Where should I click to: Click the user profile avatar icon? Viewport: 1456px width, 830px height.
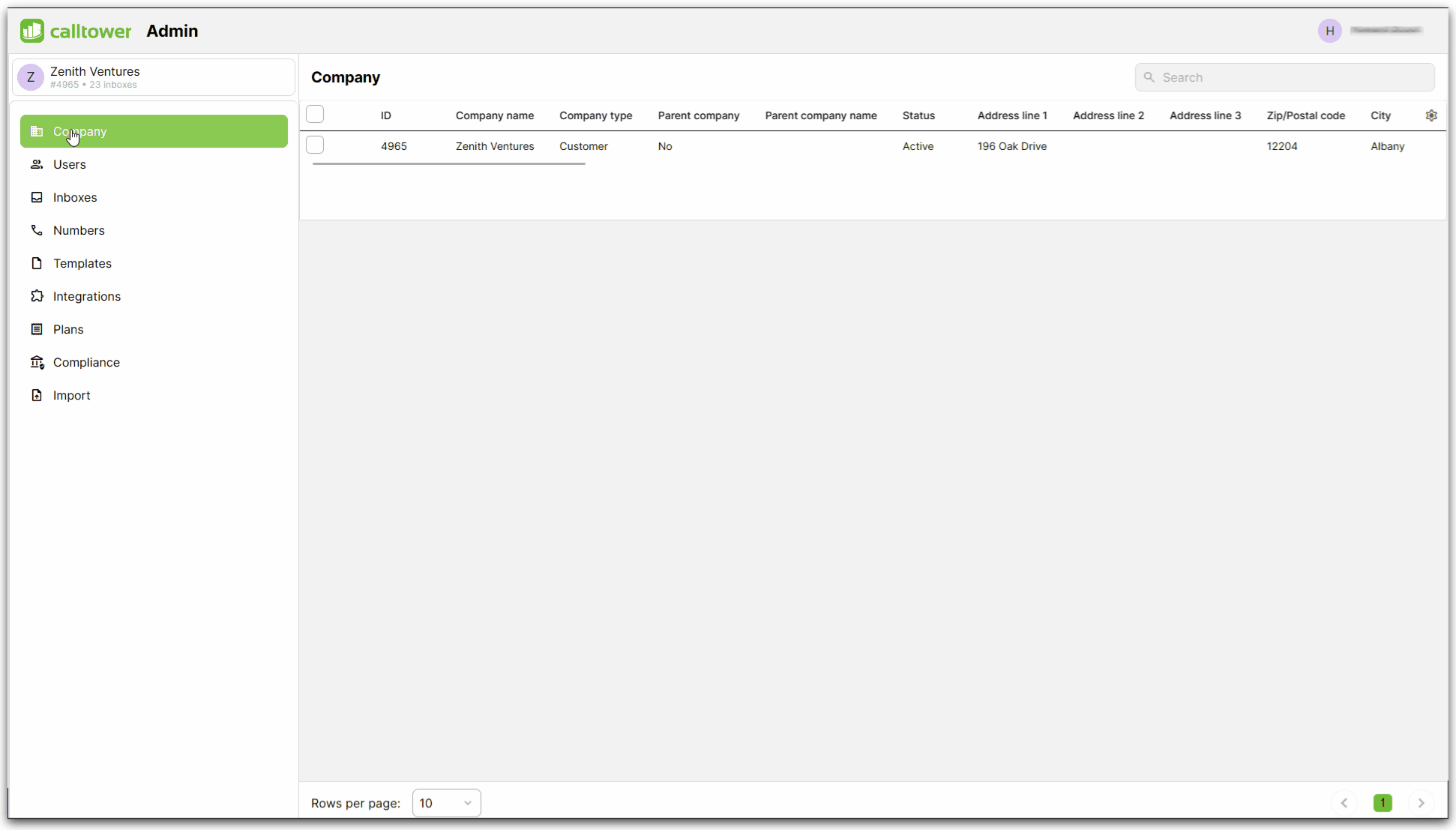coord(1330,30)
